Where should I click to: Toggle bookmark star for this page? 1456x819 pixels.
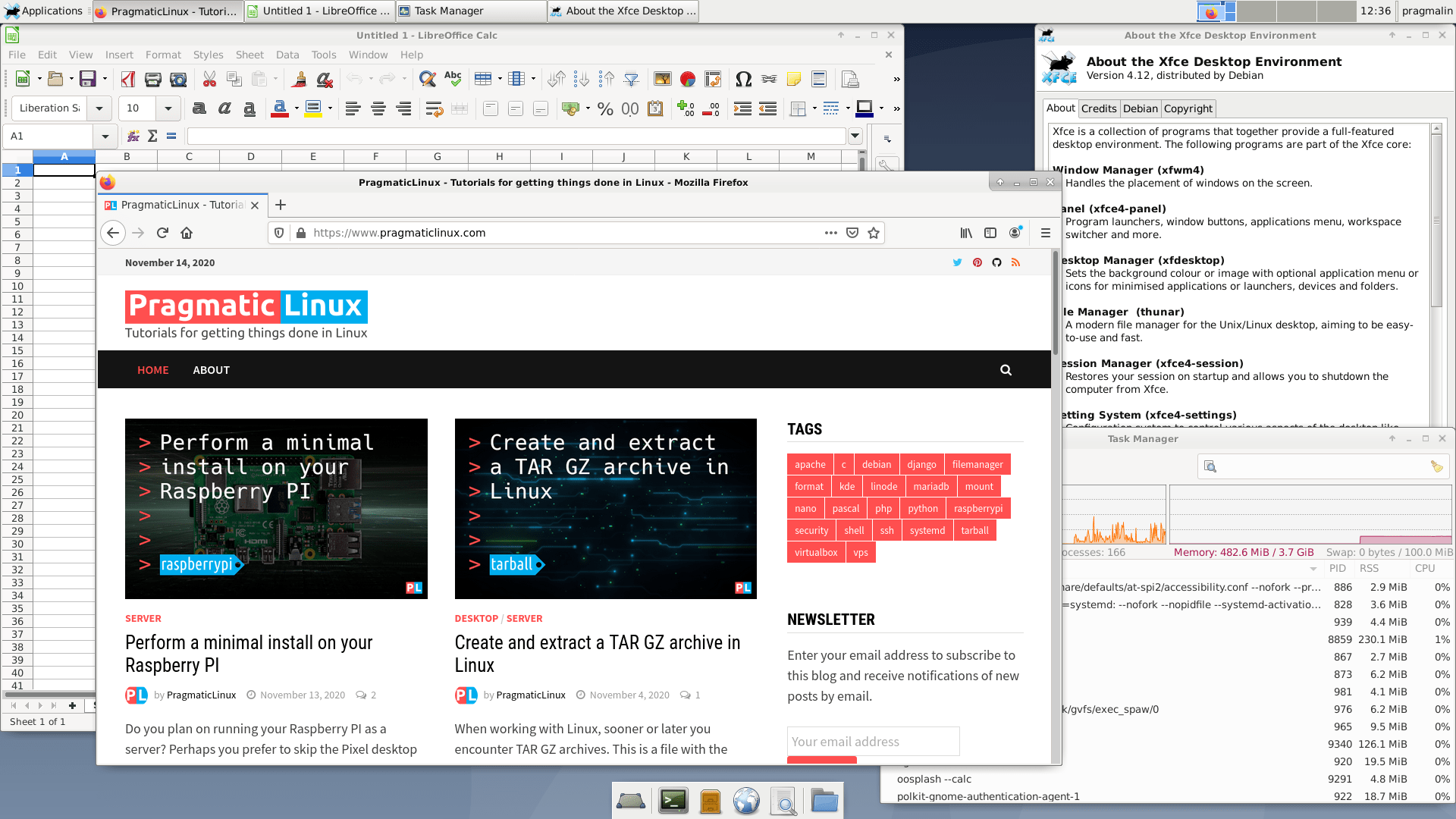coord(874,233)
